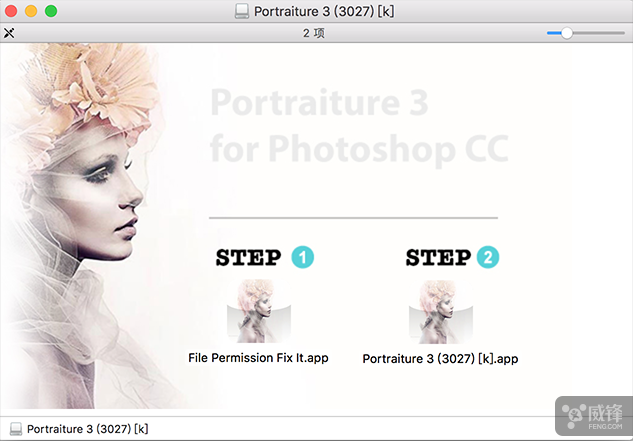Select Portraiture 3 (3027) [k] in the path bar
Screen dimensions: 633x441
(x=87, y=429)
